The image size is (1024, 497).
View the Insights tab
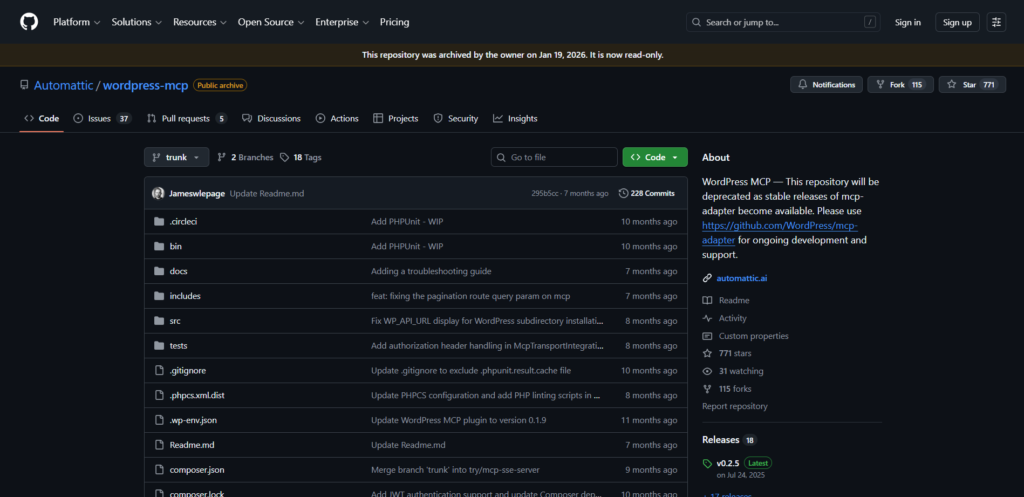pyautogui.click(x=515, y=118)
